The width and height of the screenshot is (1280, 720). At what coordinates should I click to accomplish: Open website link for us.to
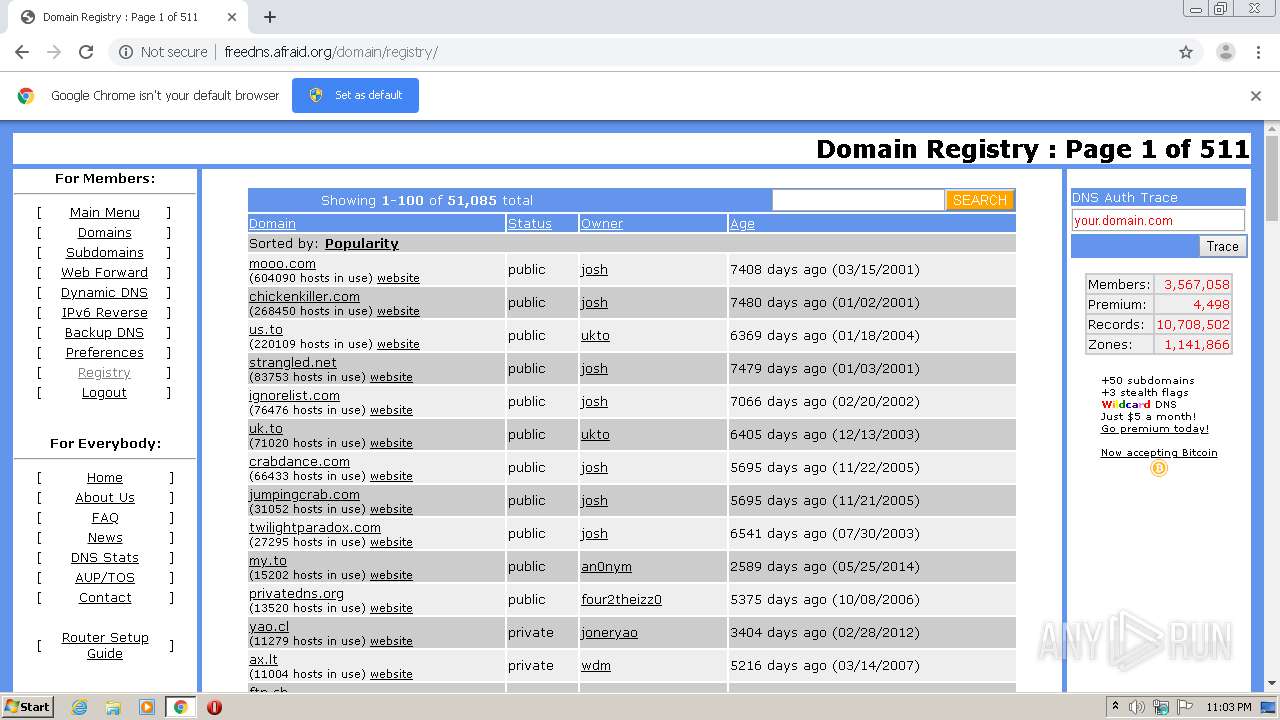(x=397, y=344)
